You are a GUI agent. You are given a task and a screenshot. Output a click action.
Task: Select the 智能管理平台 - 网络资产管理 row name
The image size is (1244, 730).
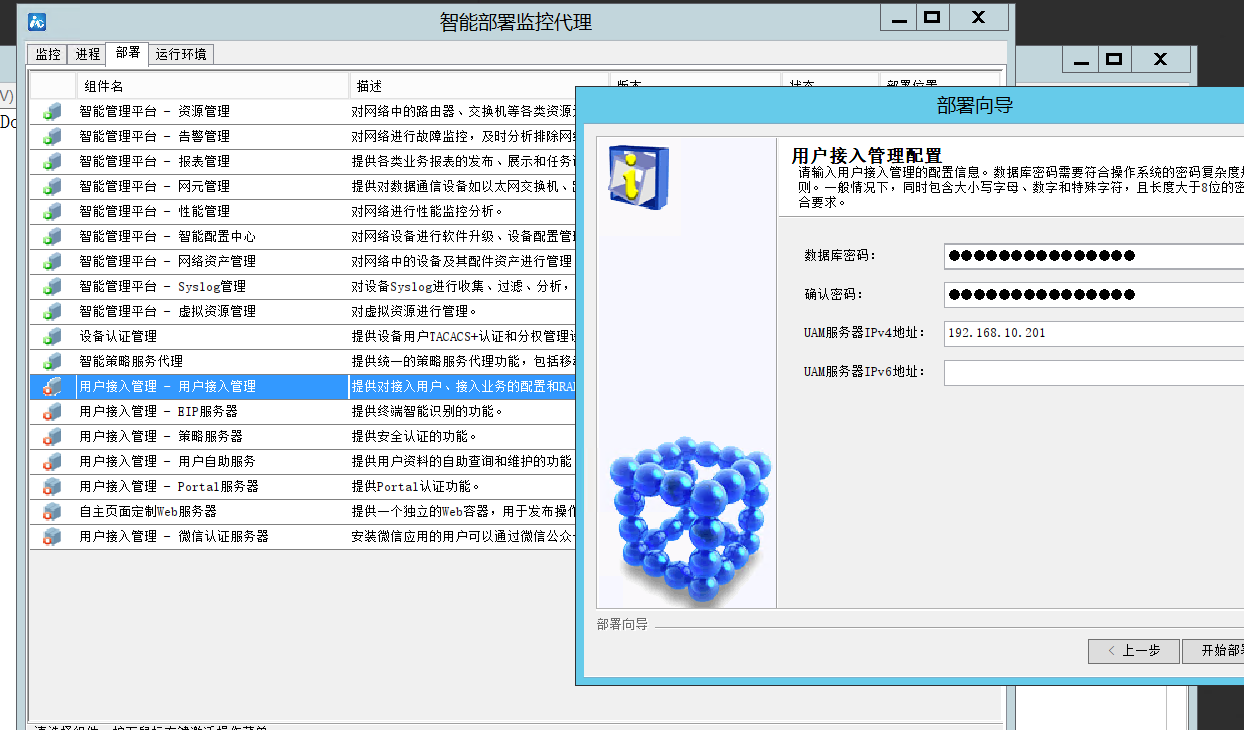[x=167, y=261]
